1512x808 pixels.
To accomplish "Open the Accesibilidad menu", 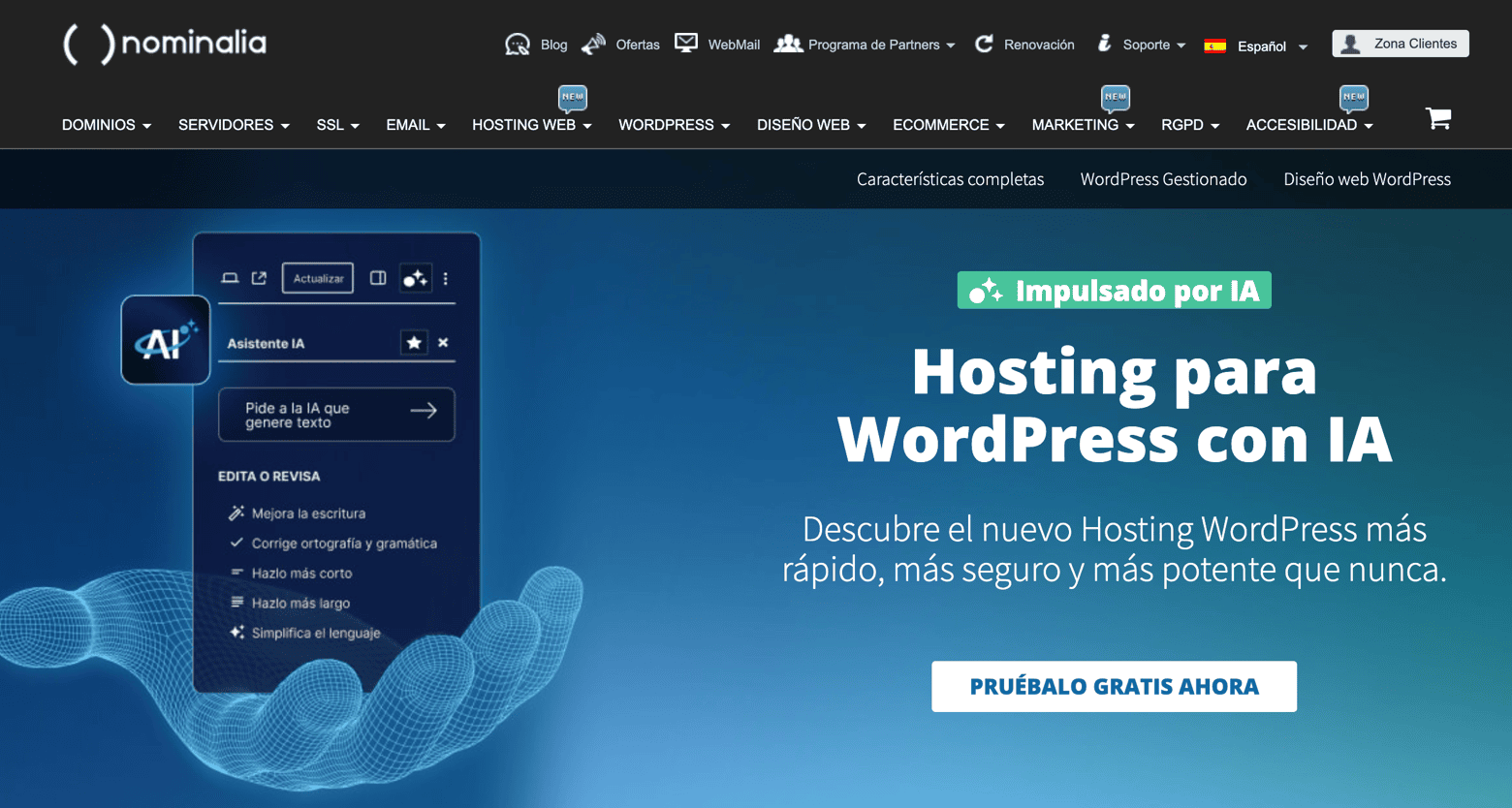I will [x=1309, y=125].
